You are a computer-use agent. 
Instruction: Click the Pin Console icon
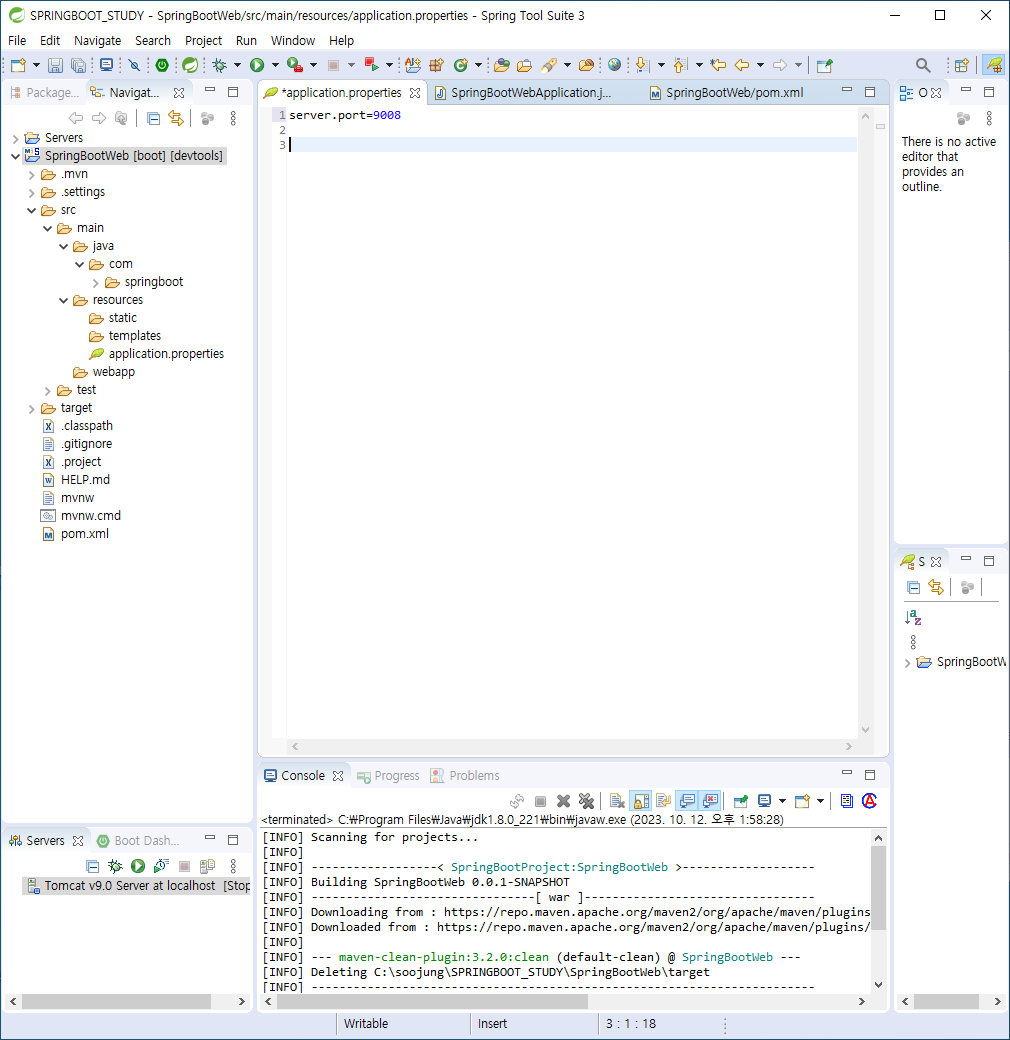coord(741,801)
